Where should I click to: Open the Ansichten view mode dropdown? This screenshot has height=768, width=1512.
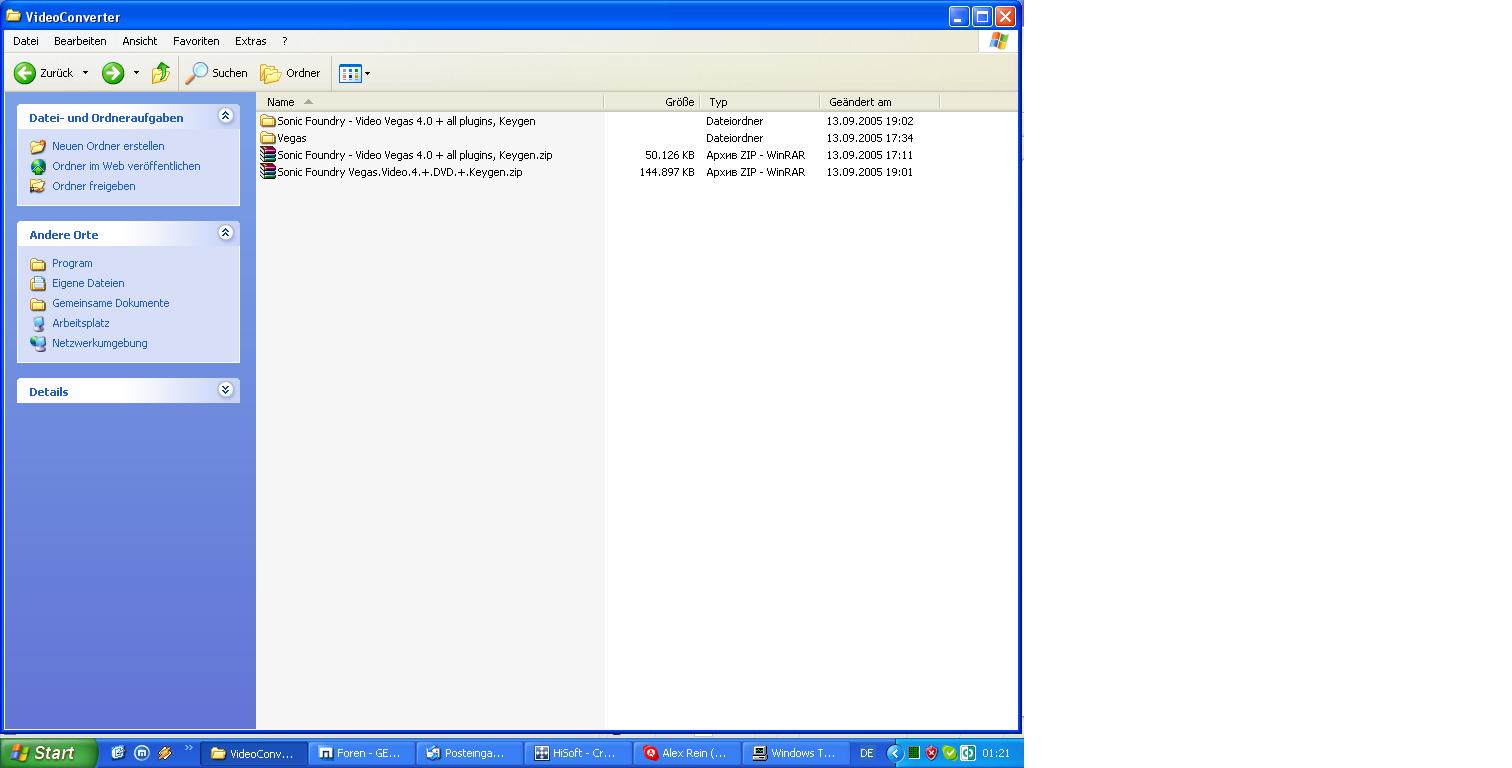[x=355, y=73]
